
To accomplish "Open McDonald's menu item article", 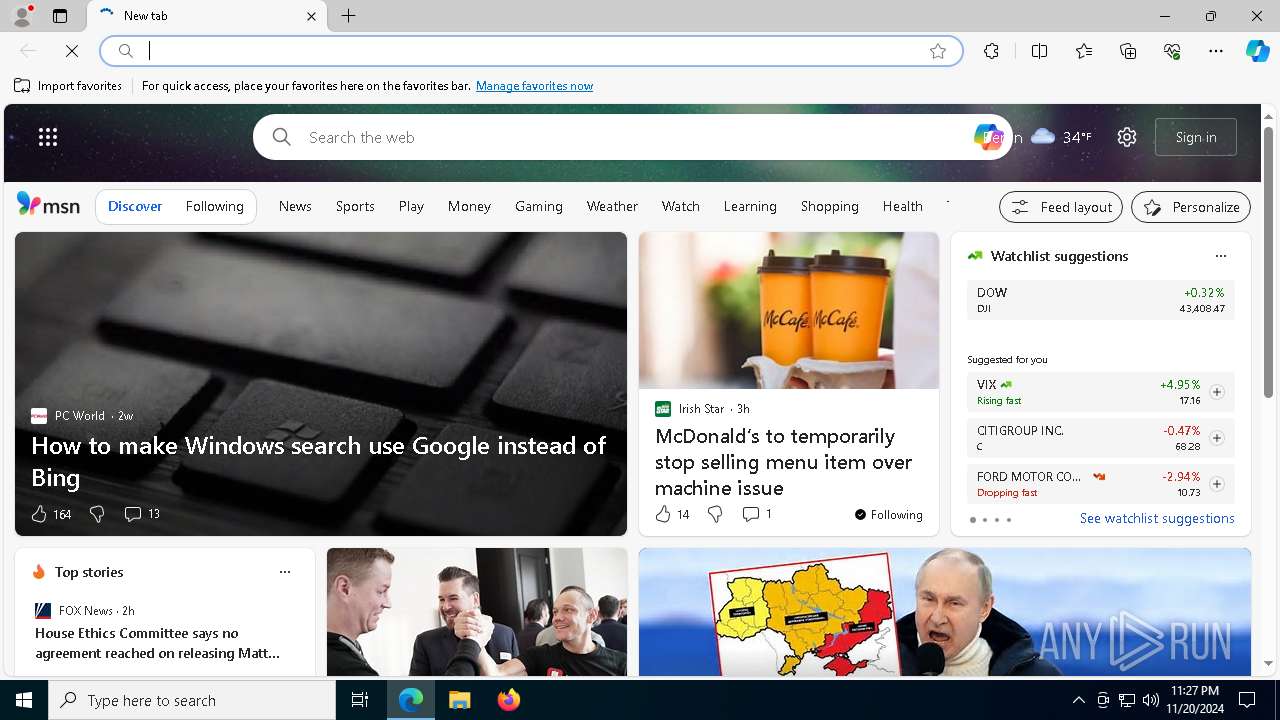I will 784,462.
